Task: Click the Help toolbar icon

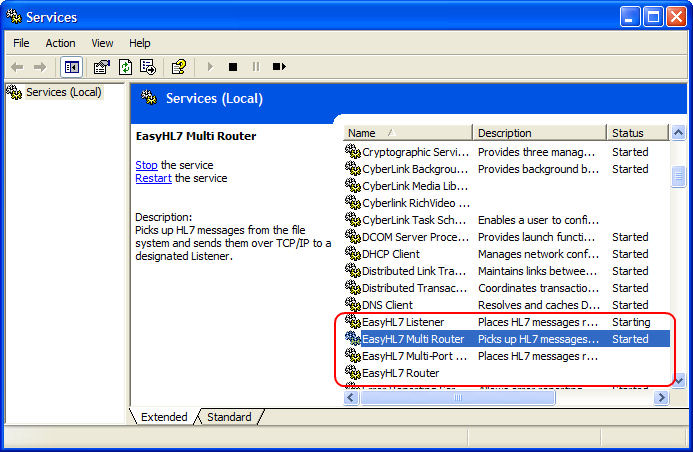Action: pyautogui.click(x=179, y=67)
